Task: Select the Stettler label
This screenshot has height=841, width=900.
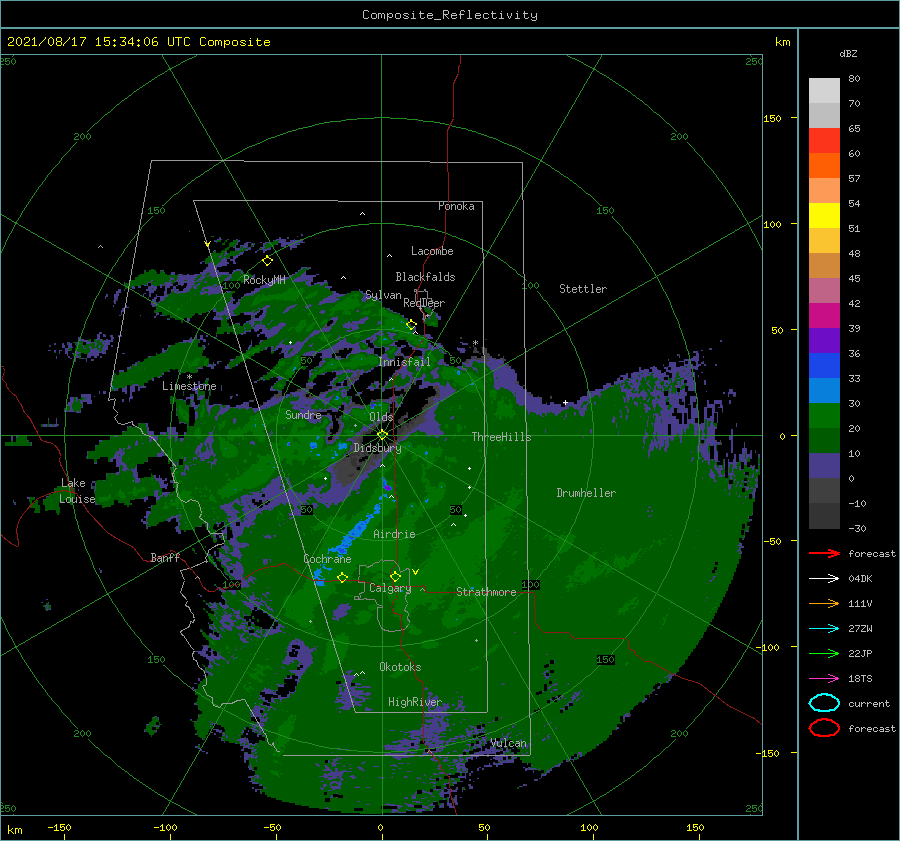Action: pyautogui.click(x=583, y=289)
